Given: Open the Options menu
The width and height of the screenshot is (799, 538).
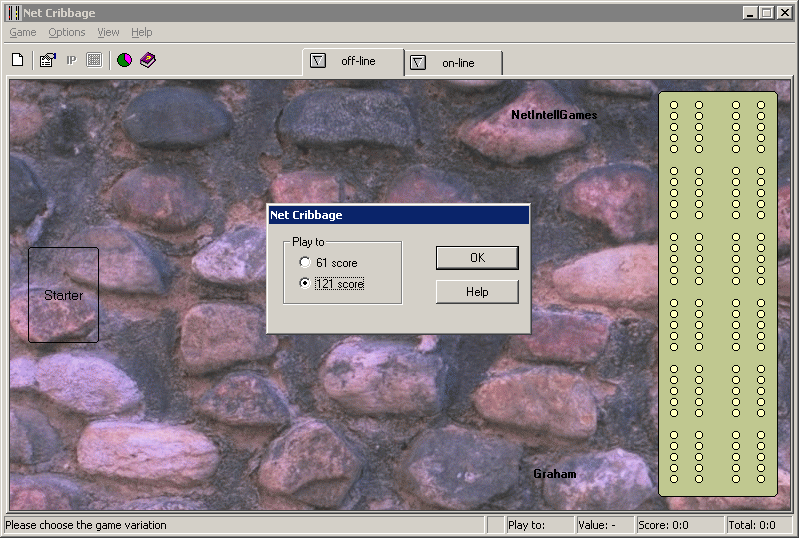Looking at the screenshot, I should [67, 32].
